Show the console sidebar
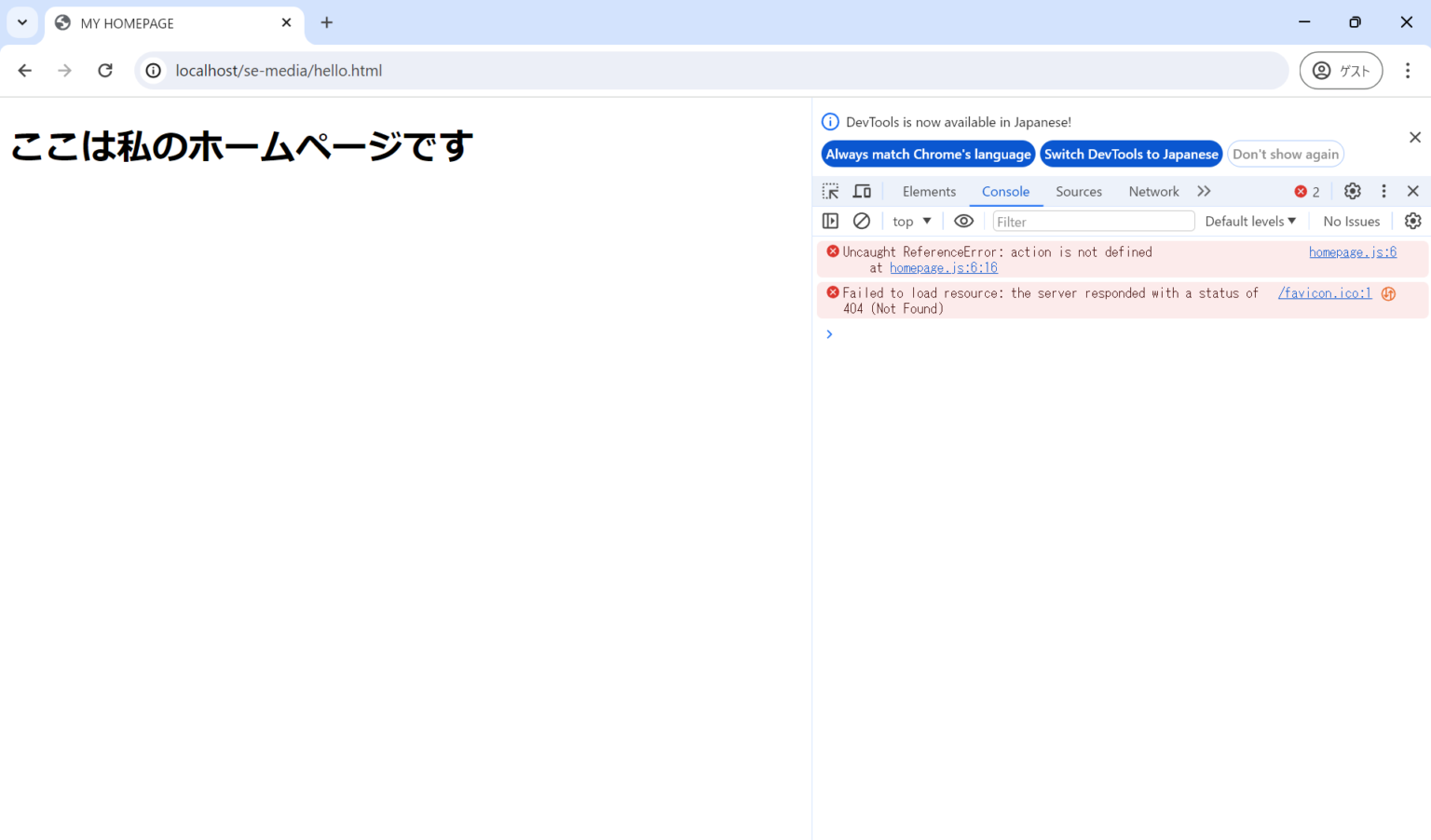This screenshot has height=840, width=1431. click(x=830, y=221)
